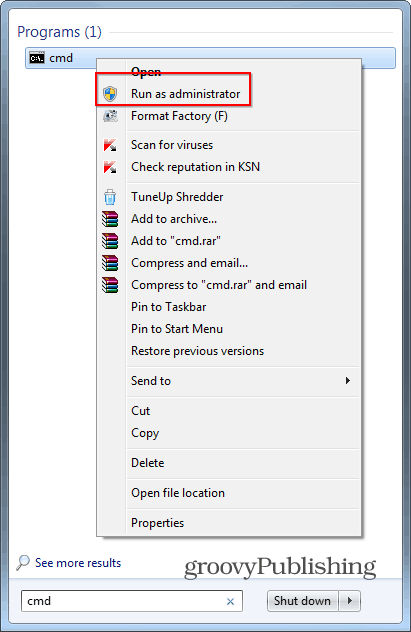This screenshot has width=411, height=632.
Task: Open the Shut down options arrow
Action: (350, 601)
